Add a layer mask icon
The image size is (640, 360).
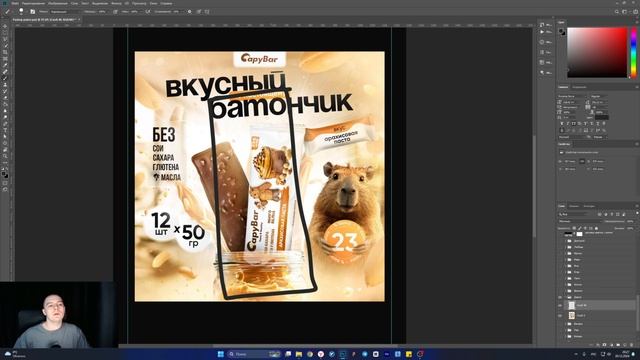click(604, 345)
